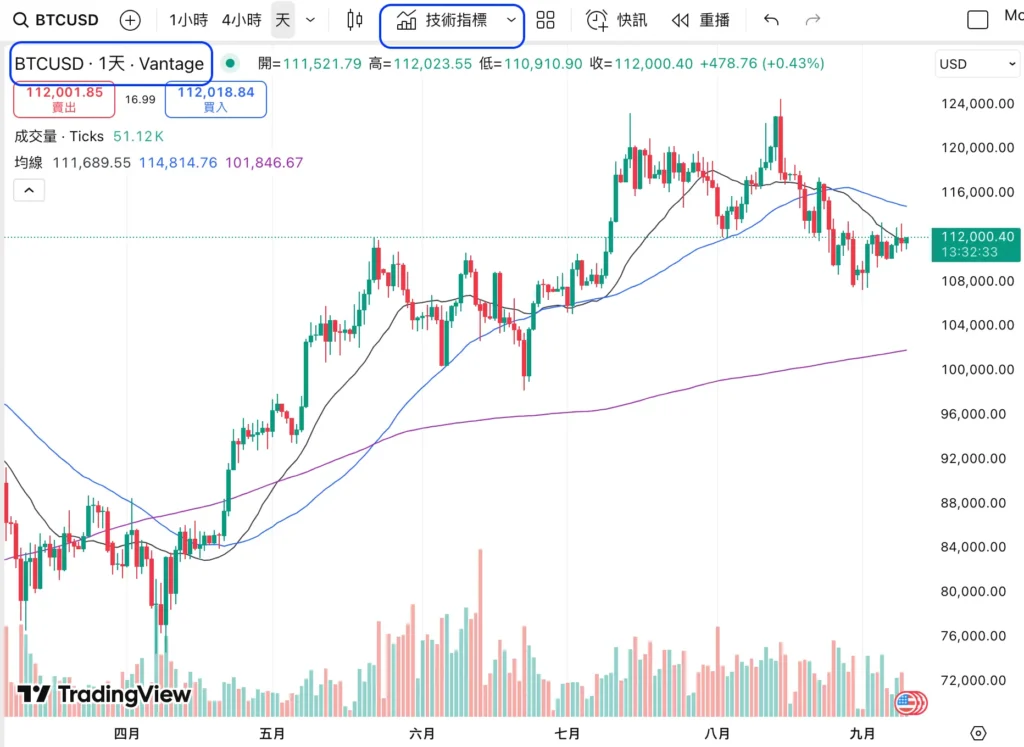Open the multi-chart layout grid icon

click(545, 20)
